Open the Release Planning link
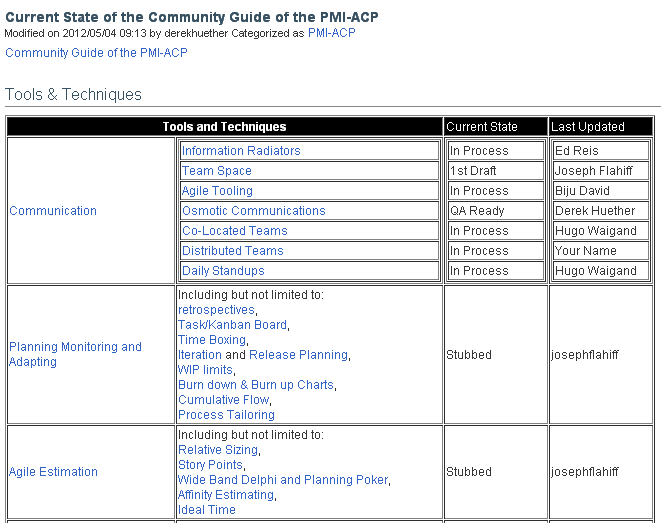This screenshot has width=661, height=523. click(x=298, y=355)
